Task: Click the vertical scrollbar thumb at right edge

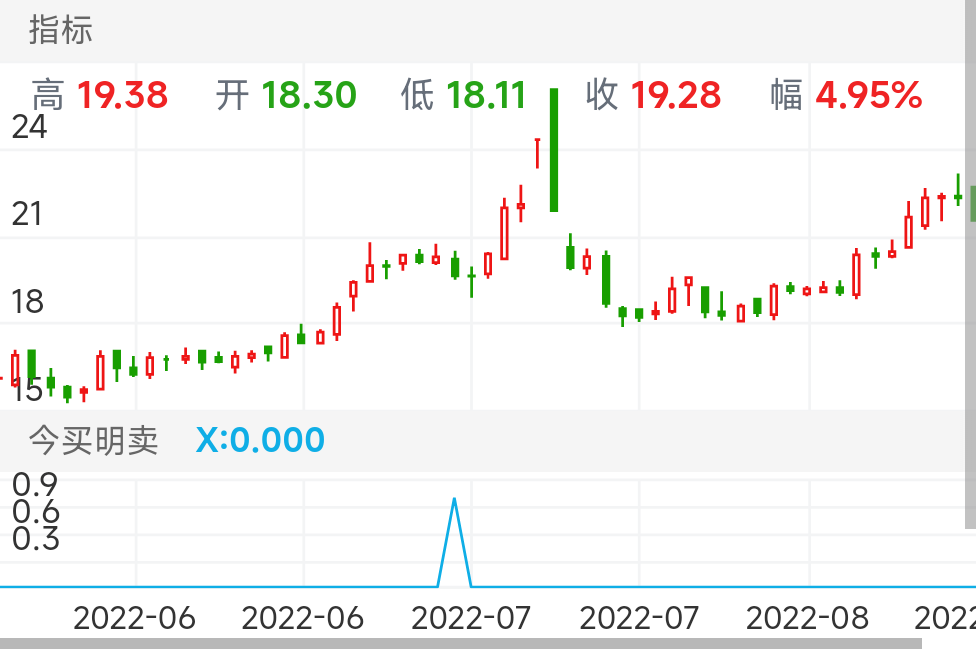Action: [x=970, y=264]
